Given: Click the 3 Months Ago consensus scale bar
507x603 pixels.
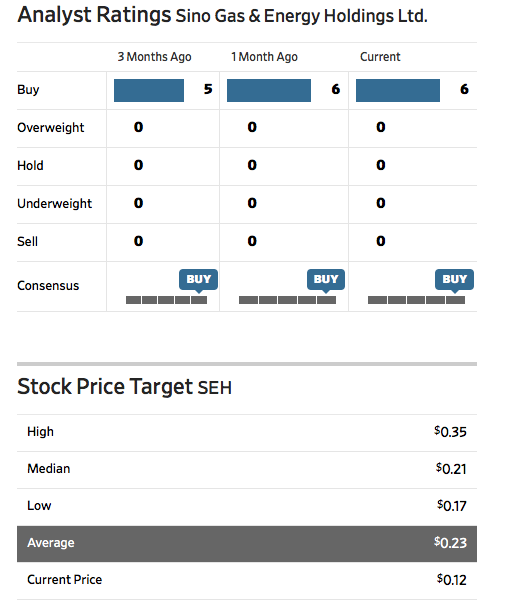Looking at the screenshot, I should (166, 300).
